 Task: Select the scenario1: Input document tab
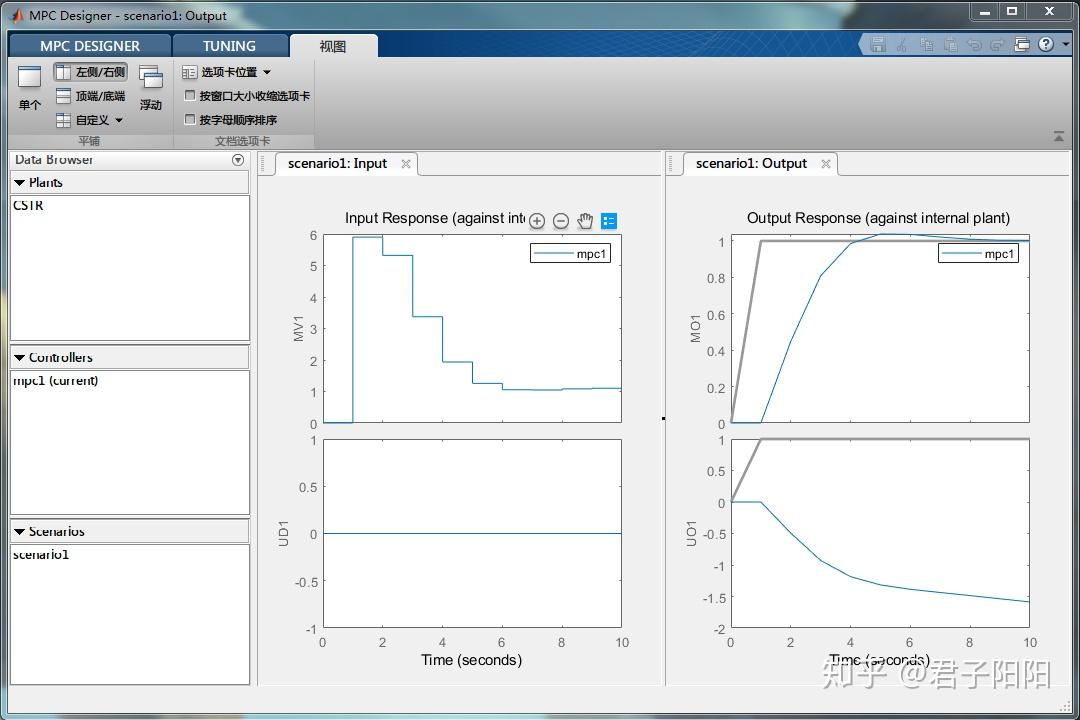338,163
